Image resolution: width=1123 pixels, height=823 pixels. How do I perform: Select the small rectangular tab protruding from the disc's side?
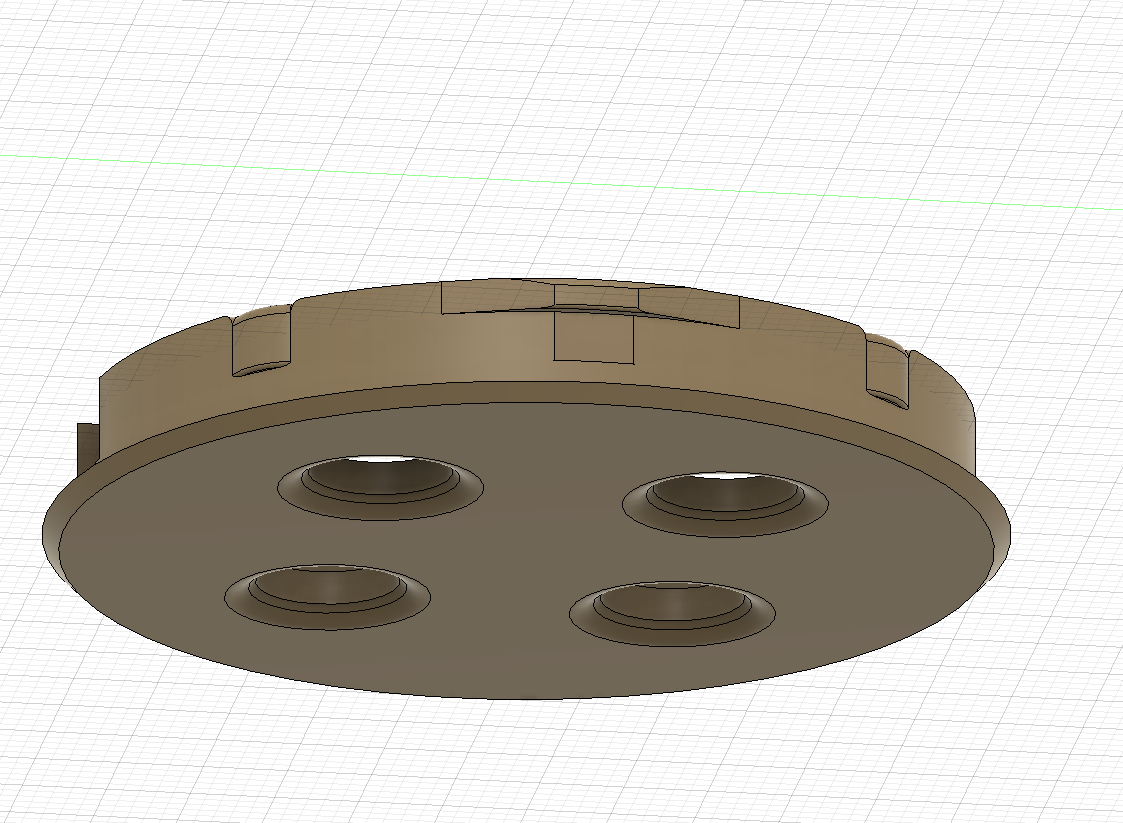point(88,448)
